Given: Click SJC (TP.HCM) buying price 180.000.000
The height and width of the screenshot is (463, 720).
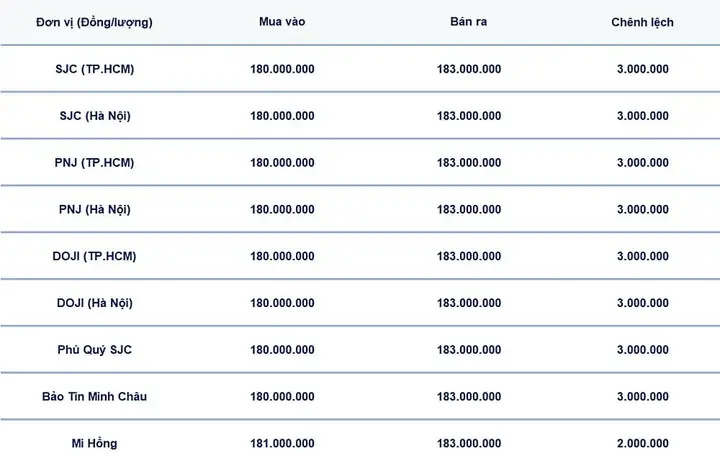Looking at the screenshot, I should point(282,69).
